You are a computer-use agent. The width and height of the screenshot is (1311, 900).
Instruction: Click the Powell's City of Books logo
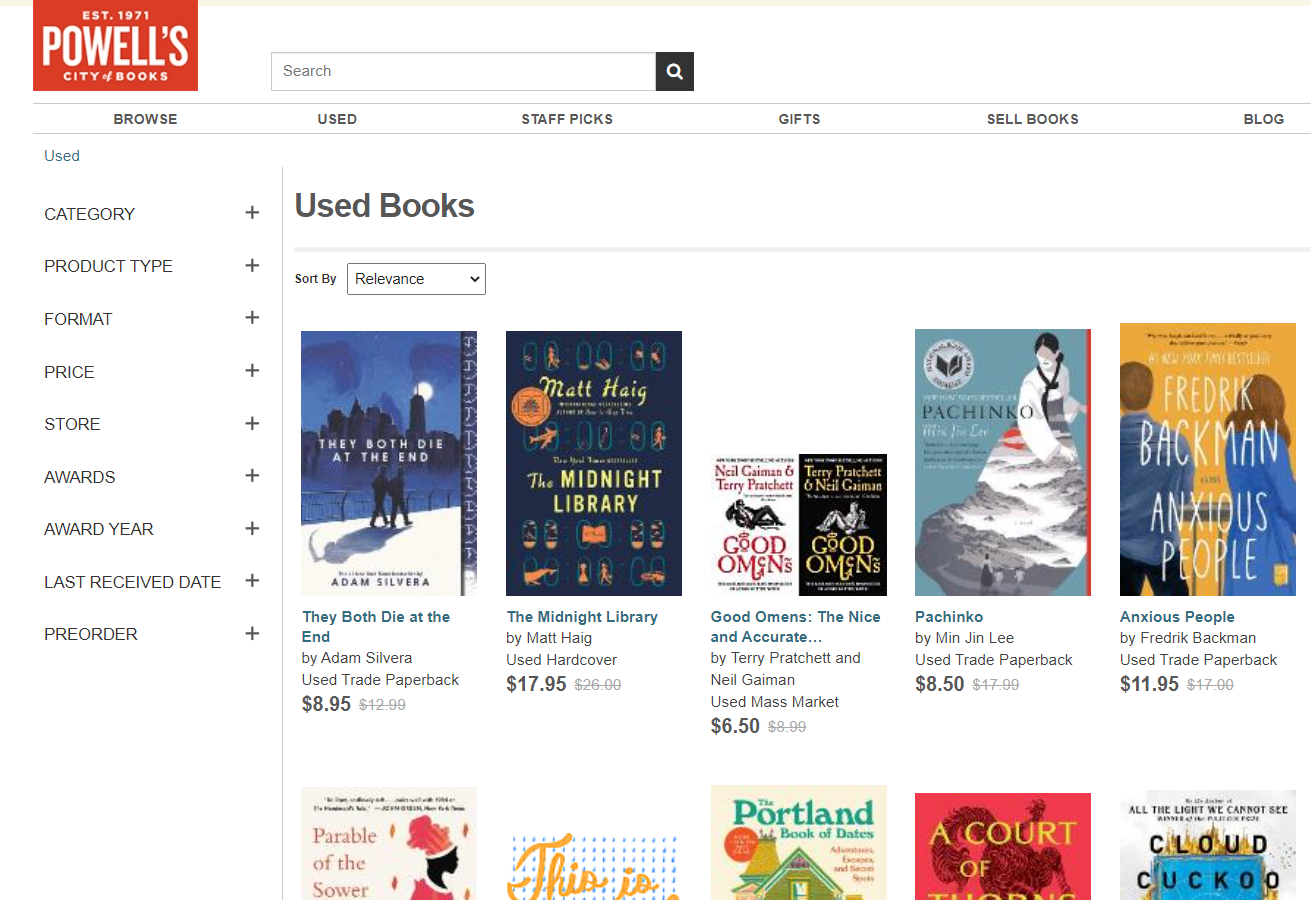(x=115, y=45)
